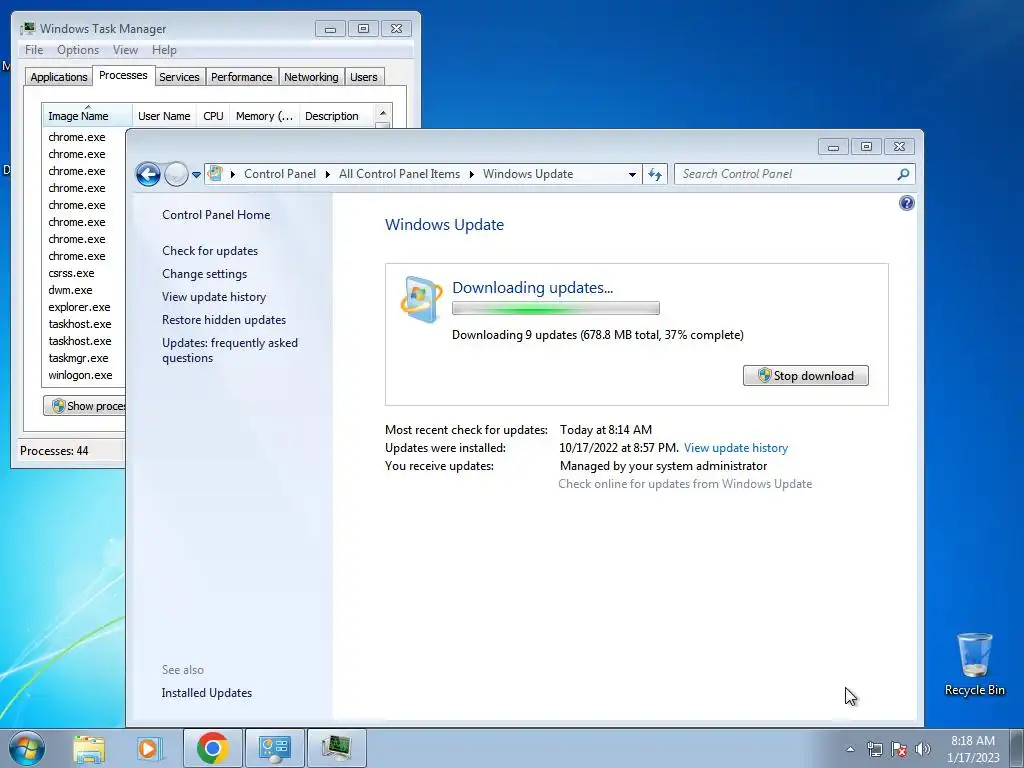Expand the arrow after All Control Panel Items

coord(472,174)
